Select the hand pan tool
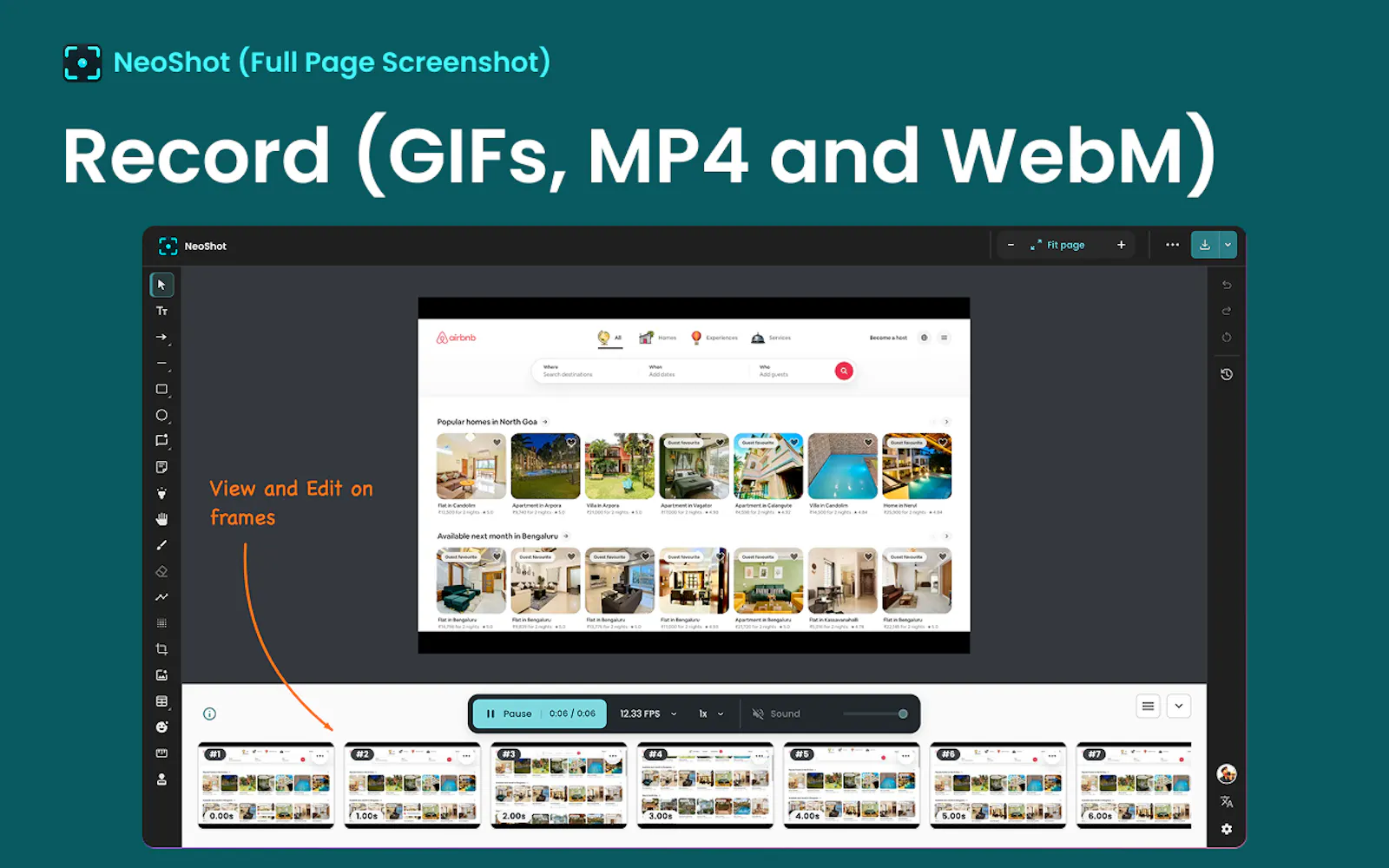This screenshot has width=1389, height=868. pos(161,519)
